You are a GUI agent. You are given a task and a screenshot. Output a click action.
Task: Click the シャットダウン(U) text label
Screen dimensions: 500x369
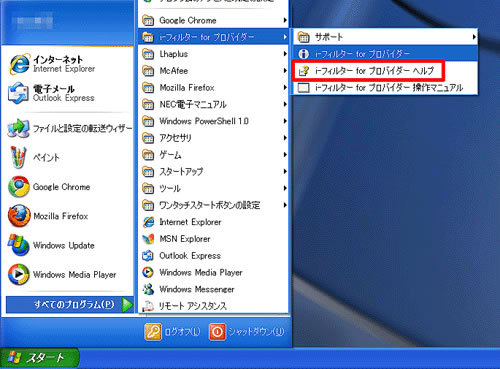[x=256, y=332]
